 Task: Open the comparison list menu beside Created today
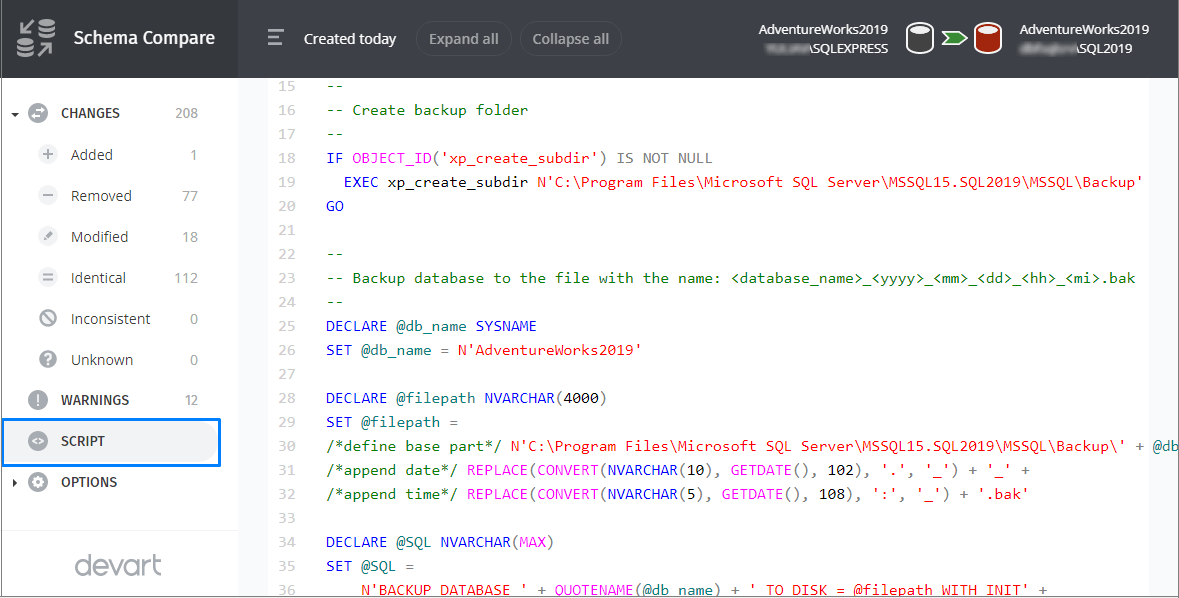pyautogui.click(x=275, y=37)
